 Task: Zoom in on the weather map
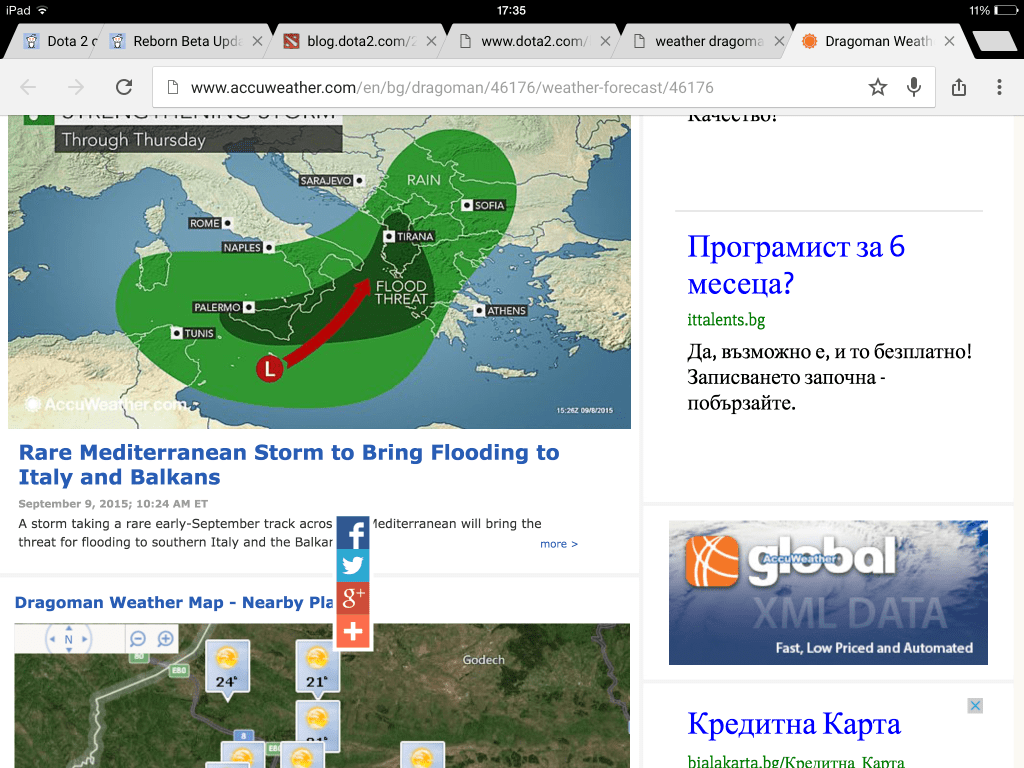pos(165,639)
